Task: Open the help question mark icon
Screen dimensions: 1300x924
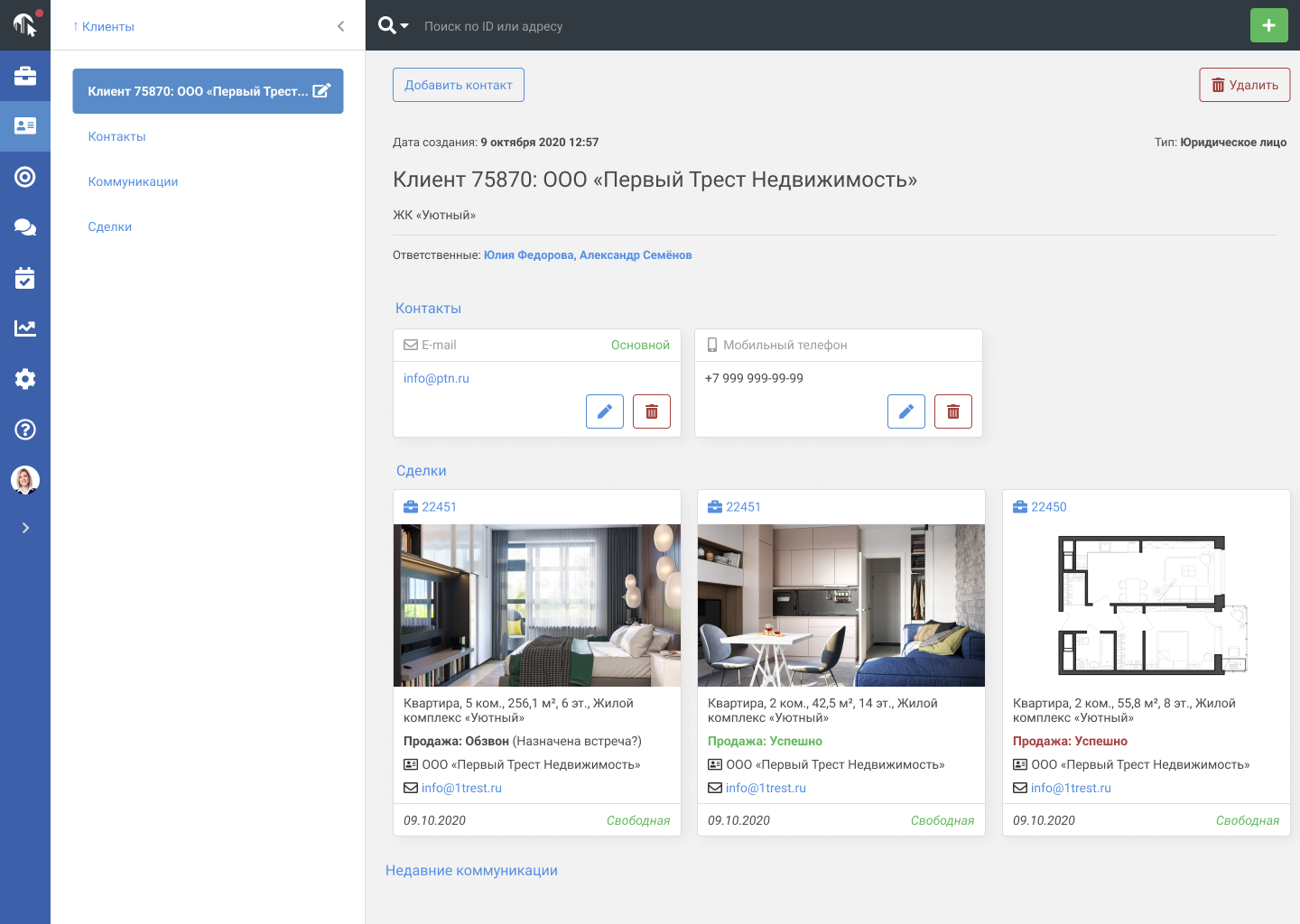Action: point(25,430)
